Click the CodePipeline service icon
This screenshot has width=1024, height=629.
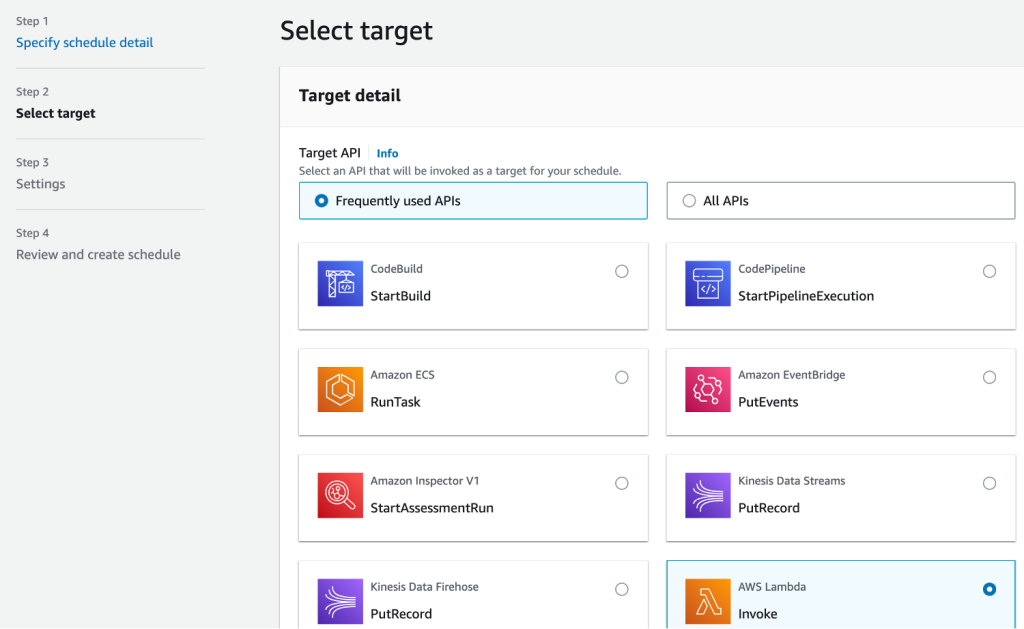708,284
